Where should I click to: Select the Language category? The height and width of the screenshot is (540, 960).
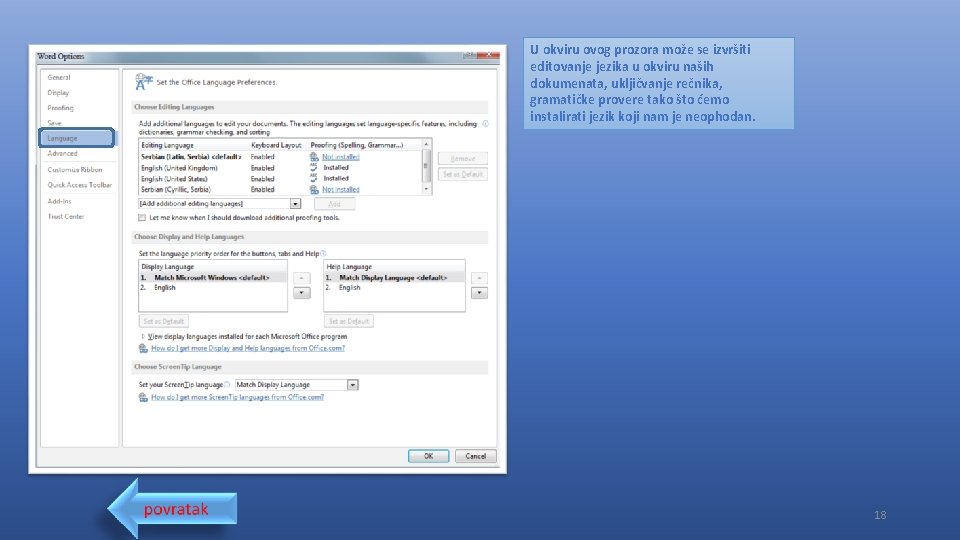pyautogui.click(x=77, y=138)
